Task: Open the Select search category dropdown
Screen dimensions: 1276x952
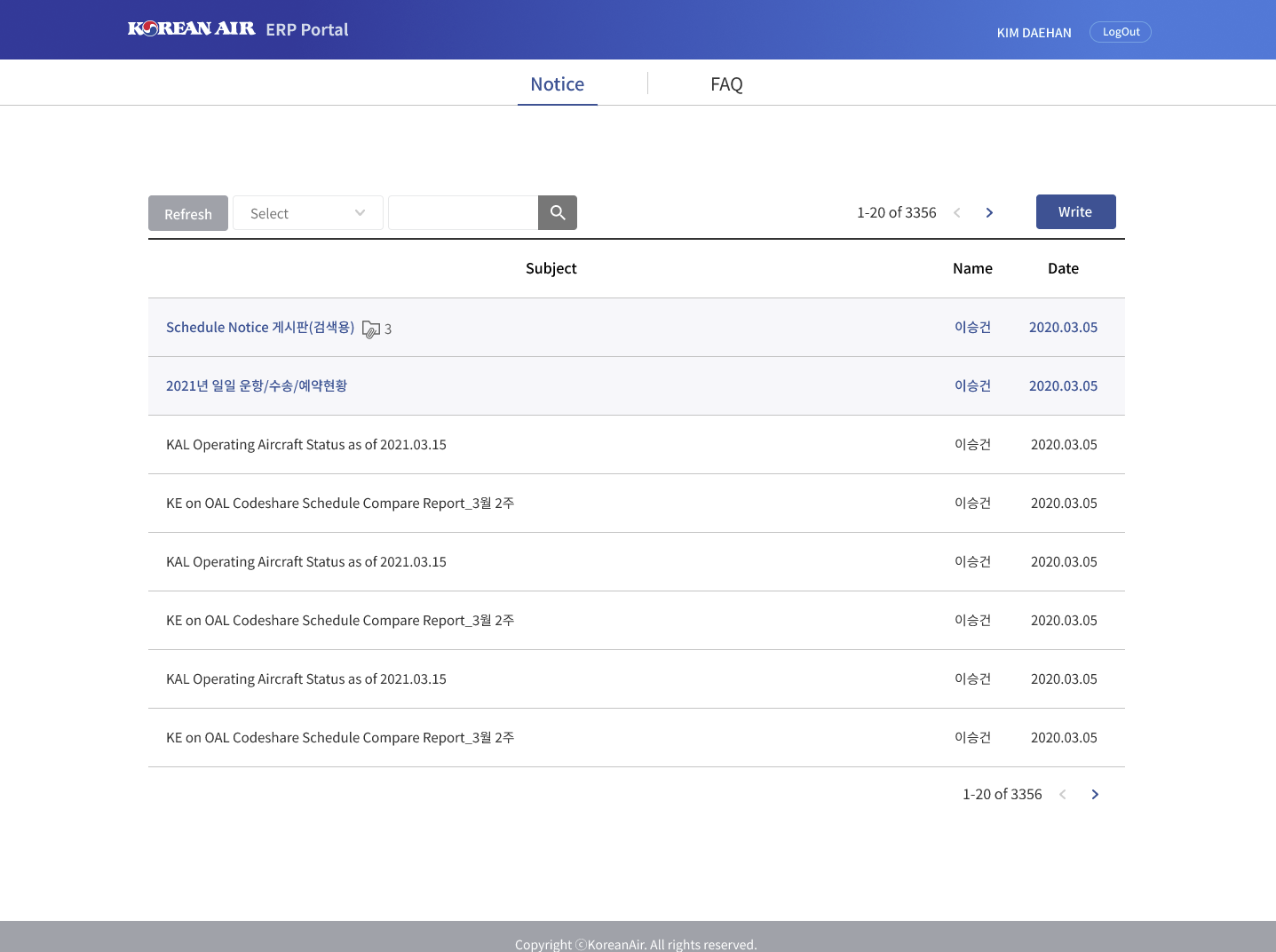Action: pyautogui.click(x=307, y=213)
